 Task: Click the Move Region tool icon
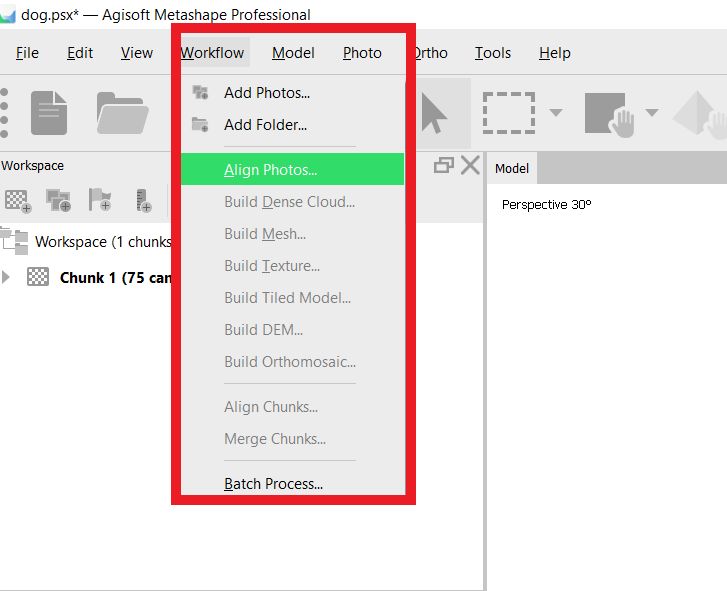tap(609, 112)
